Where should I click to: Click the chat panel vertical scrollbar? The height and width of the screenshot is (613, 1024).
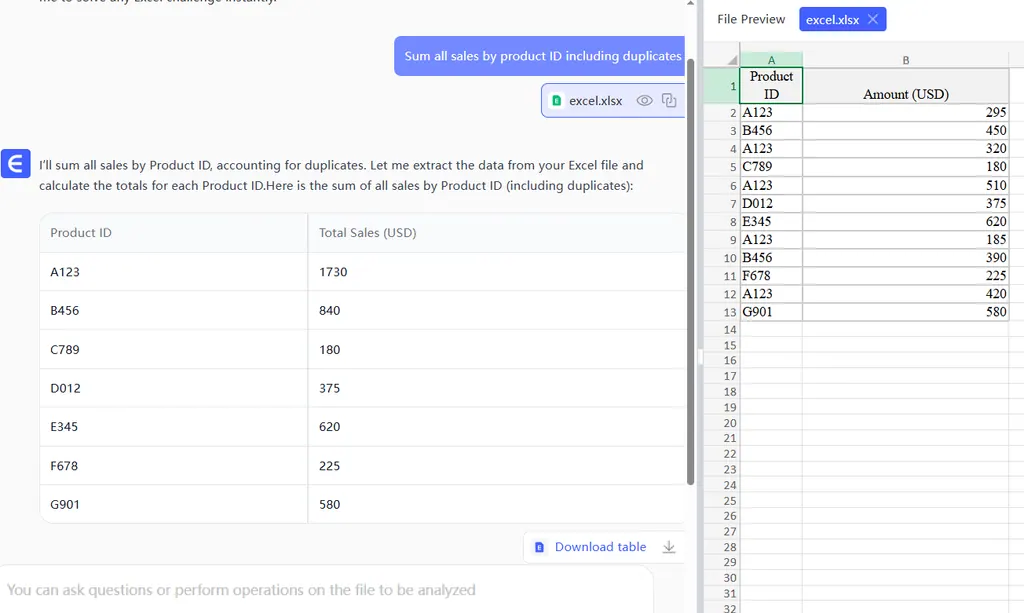(690, 270)
